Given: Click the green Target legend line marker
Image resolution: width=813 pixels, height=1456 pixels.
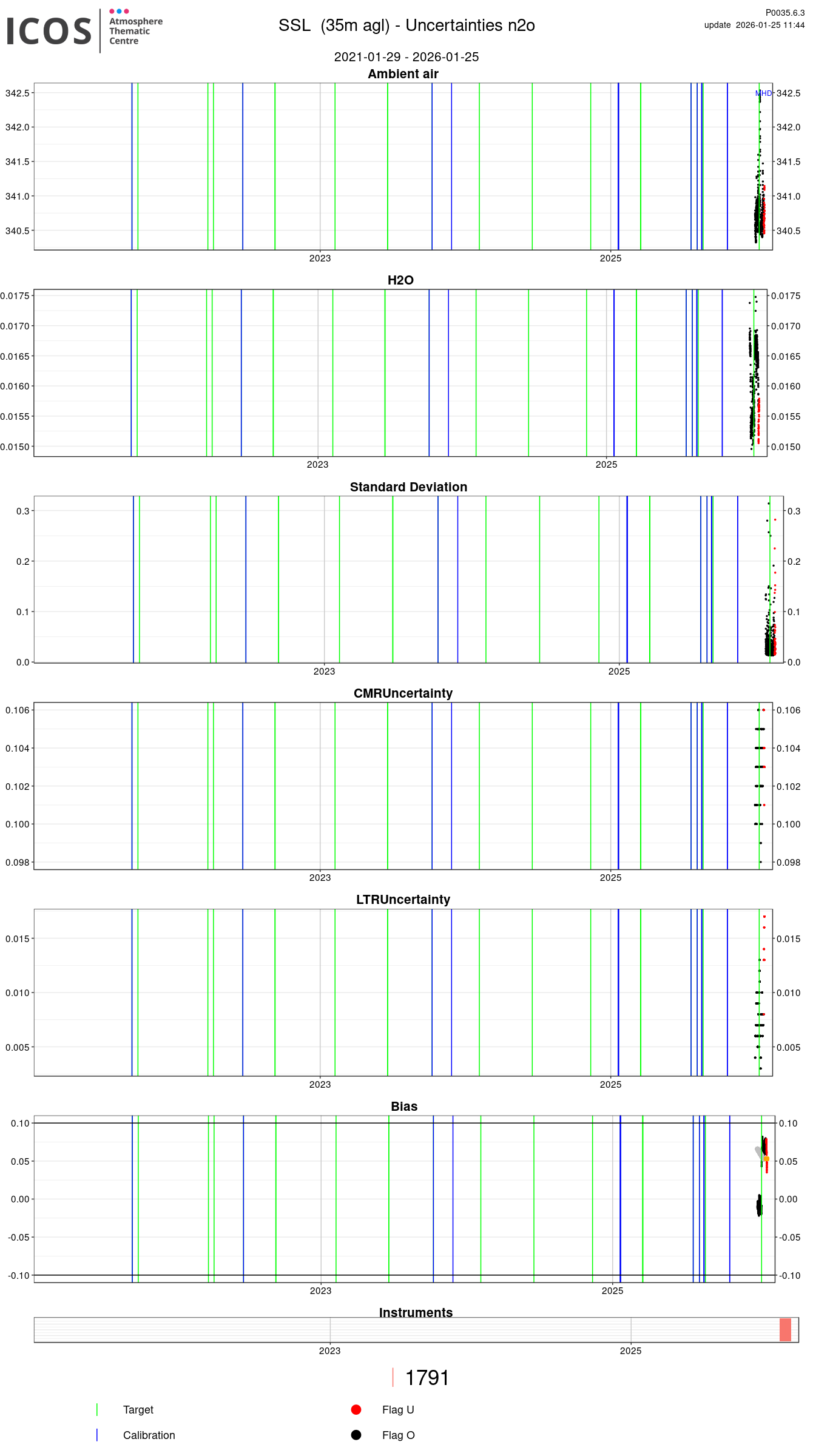Looking at the screenshot, I should (x=97, y=1409).
